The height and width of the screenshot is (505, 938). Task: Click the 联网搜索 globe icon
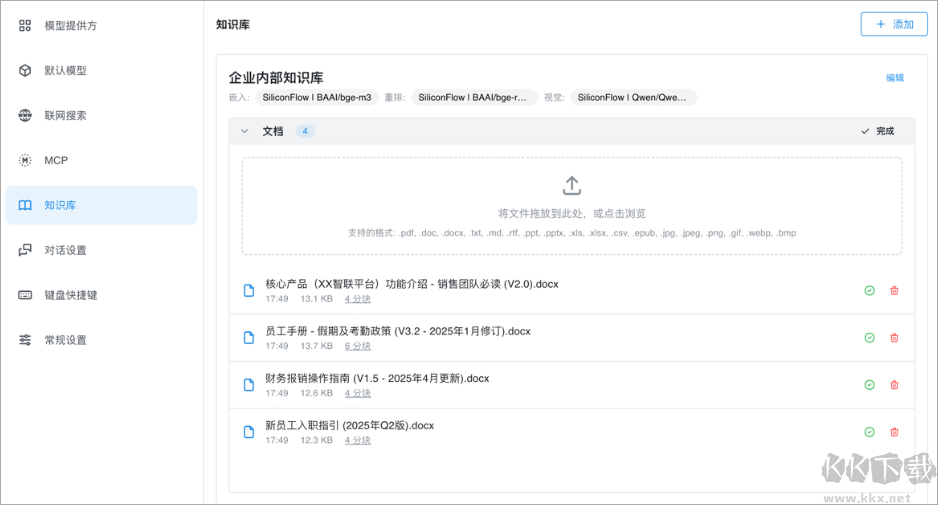[x=25, y=115]
